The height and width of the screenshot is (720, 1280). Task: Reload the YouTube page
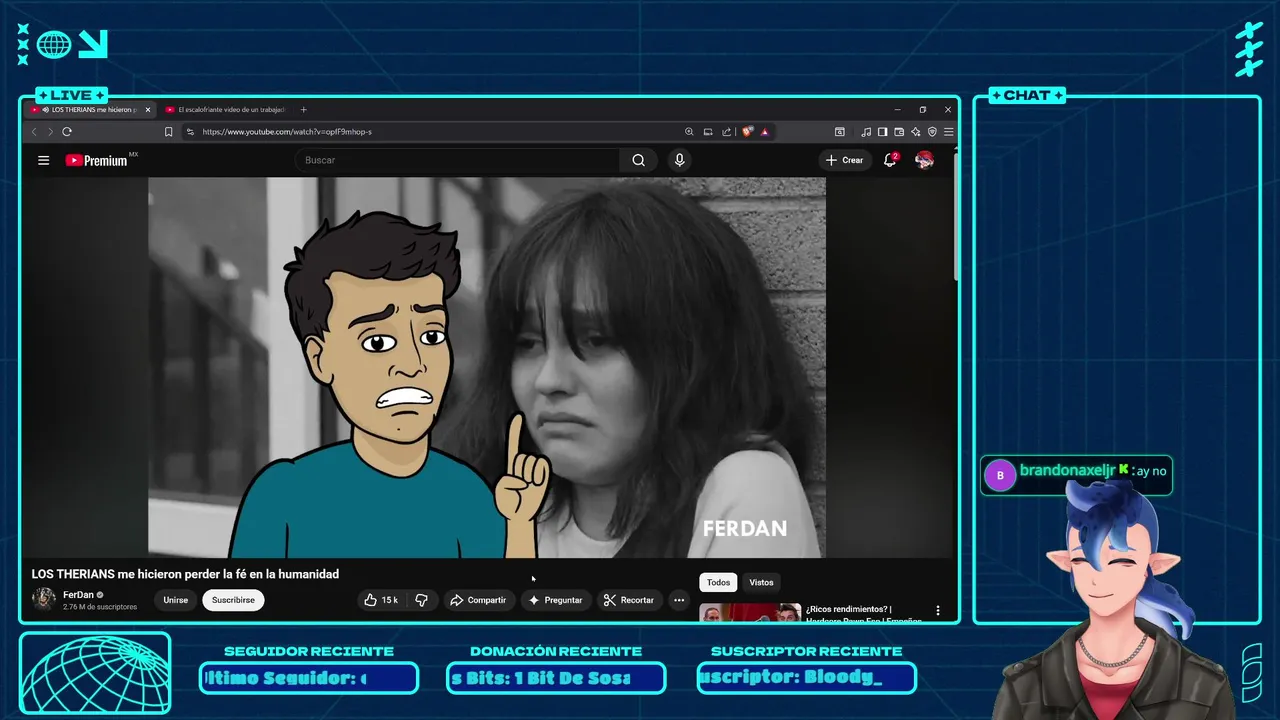pos(67,131)
